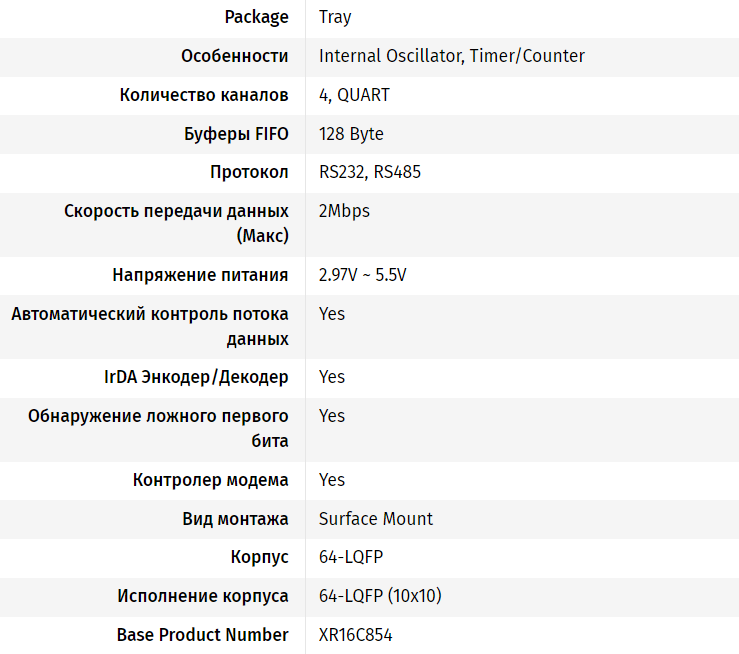
Task: Click the 64-LQFP case value
Action: (x=351, y=557)
